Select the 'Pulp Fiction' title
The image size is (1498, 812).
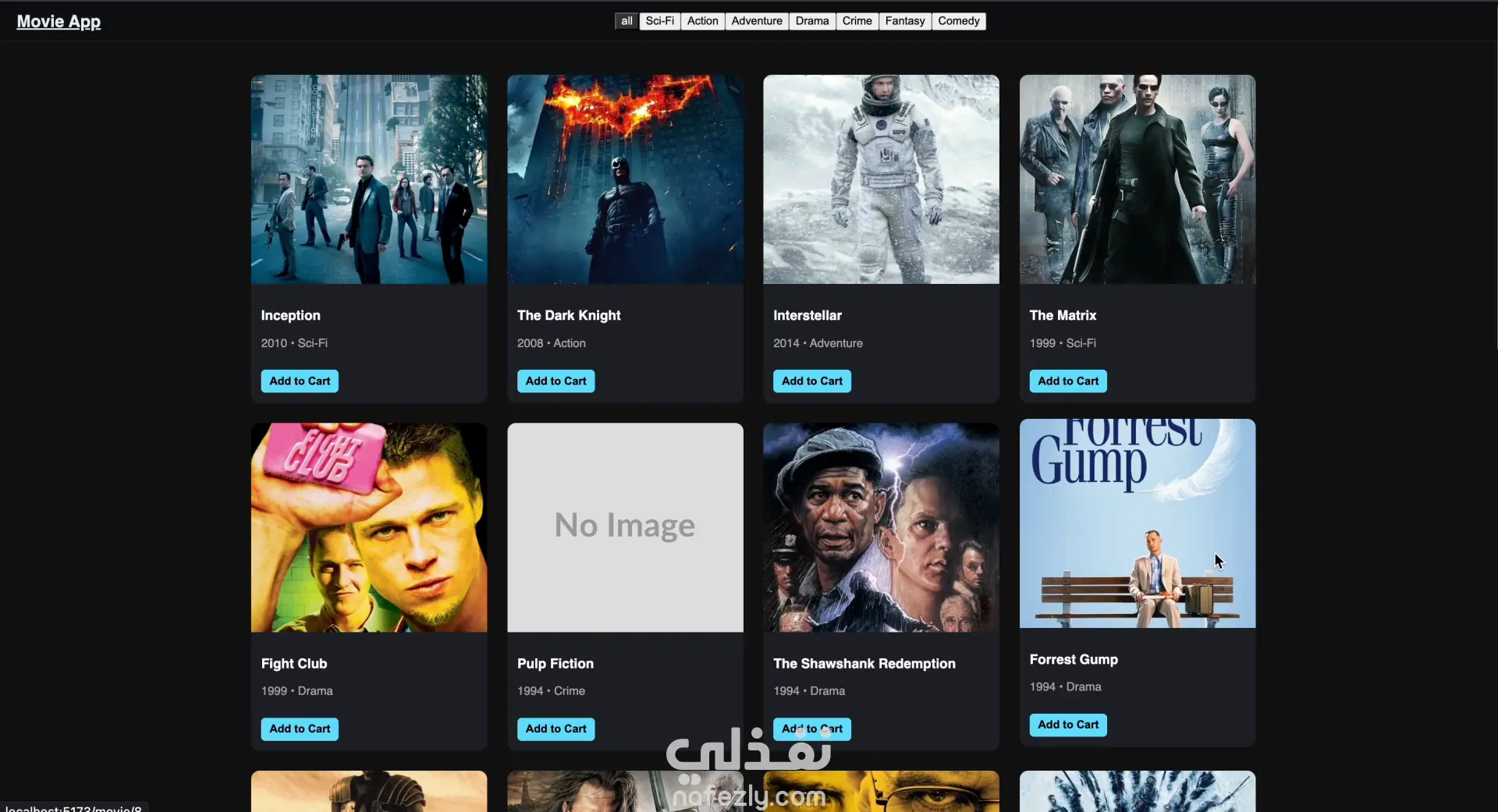pyautogui.click(x=556, y=664)
